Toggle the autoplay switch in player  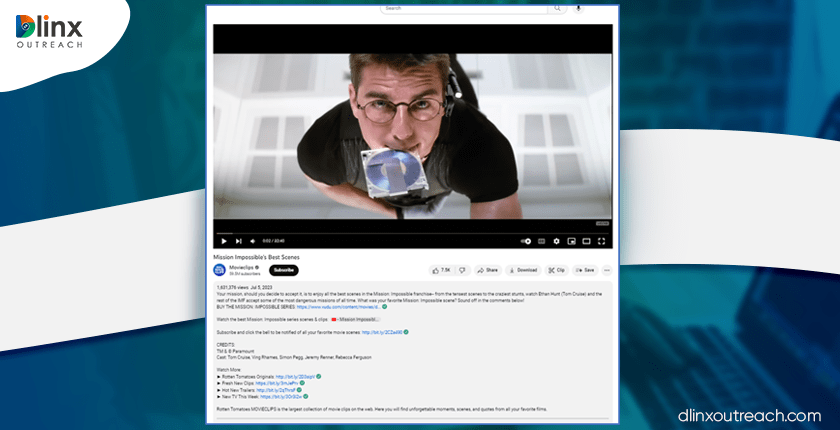click(x=526, y=242)
